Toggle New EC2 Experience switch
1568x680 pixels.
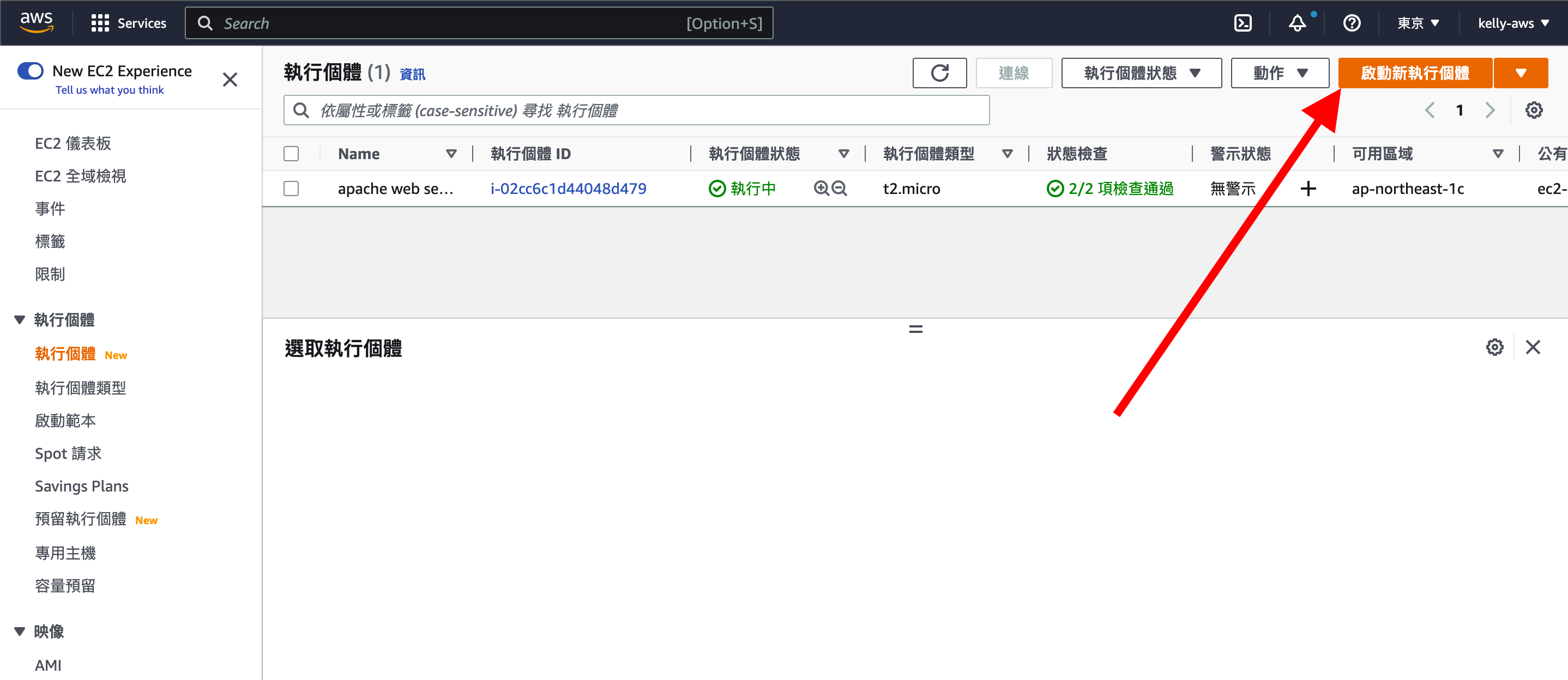coord(31,71)
